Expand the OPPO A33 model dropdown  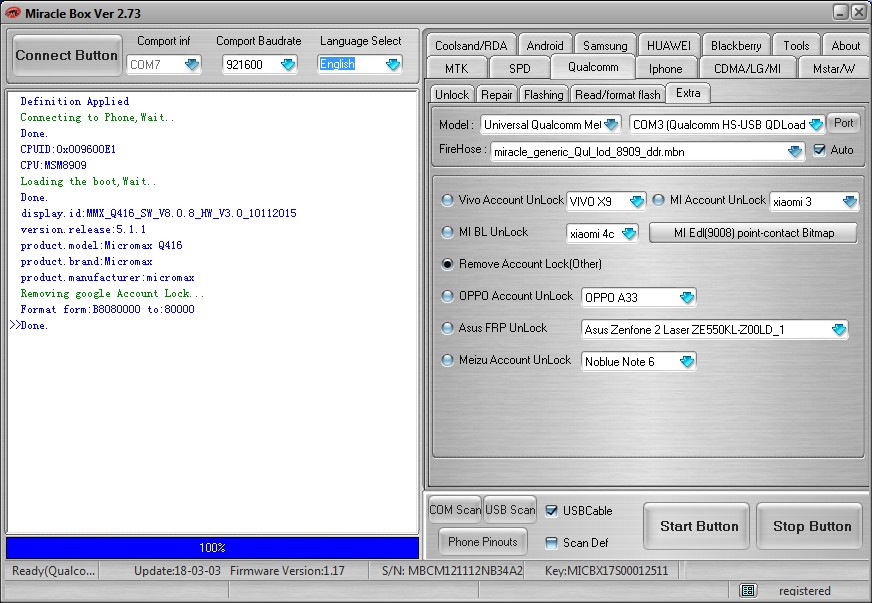coord(687,298)
